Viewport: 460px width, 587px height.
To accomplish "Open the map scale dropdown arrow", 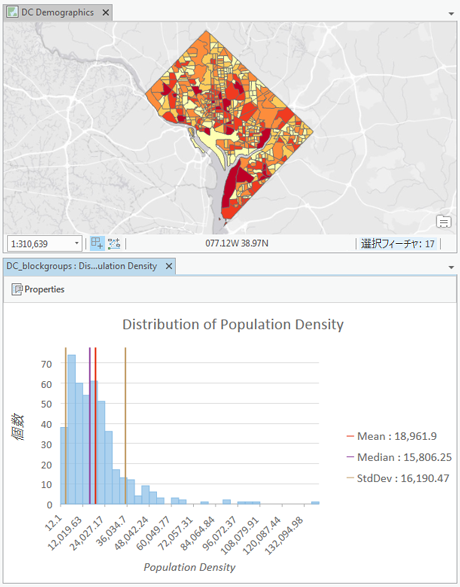I will click(76, 243).
